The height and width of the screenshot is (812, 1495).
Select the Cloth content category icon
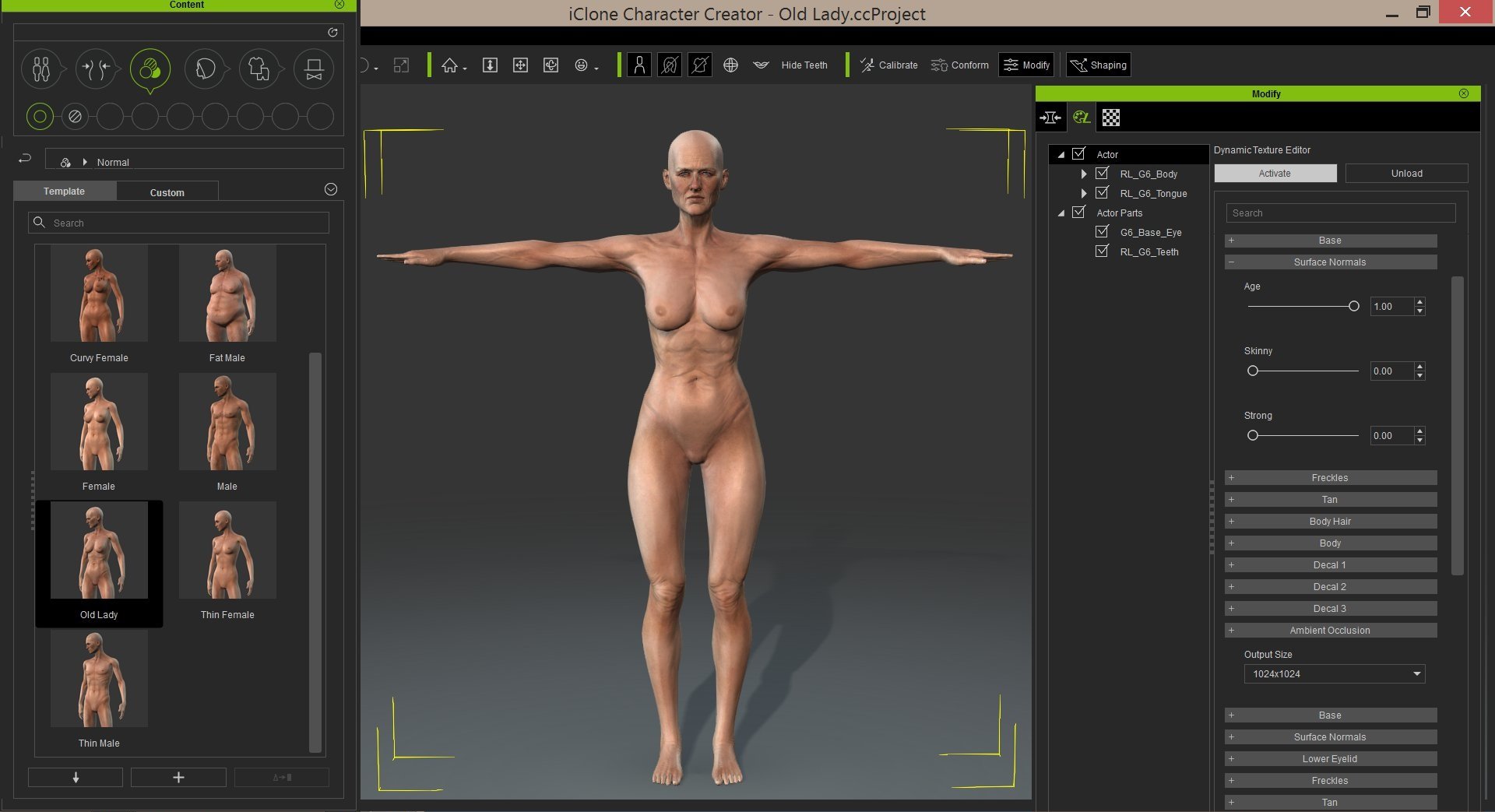[259, 69]
